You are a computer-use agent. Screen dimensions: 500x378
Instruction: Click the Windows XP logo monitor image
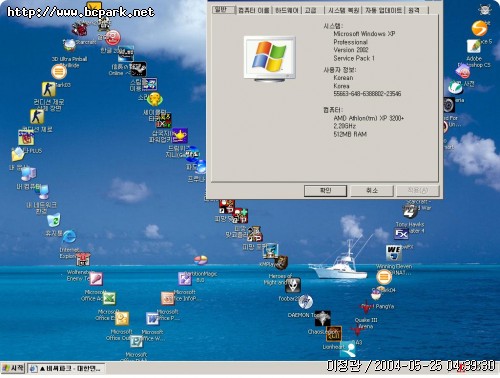(x=270, y=59)
